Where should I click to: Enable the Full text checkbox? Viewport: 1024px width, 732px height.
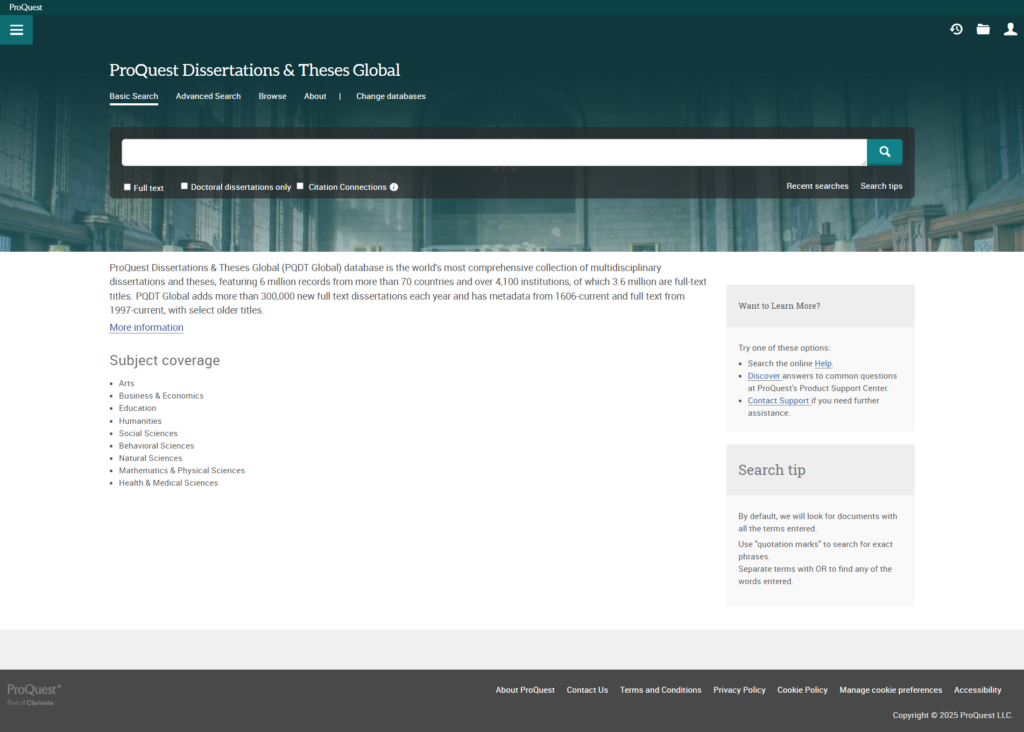(127, 186)
